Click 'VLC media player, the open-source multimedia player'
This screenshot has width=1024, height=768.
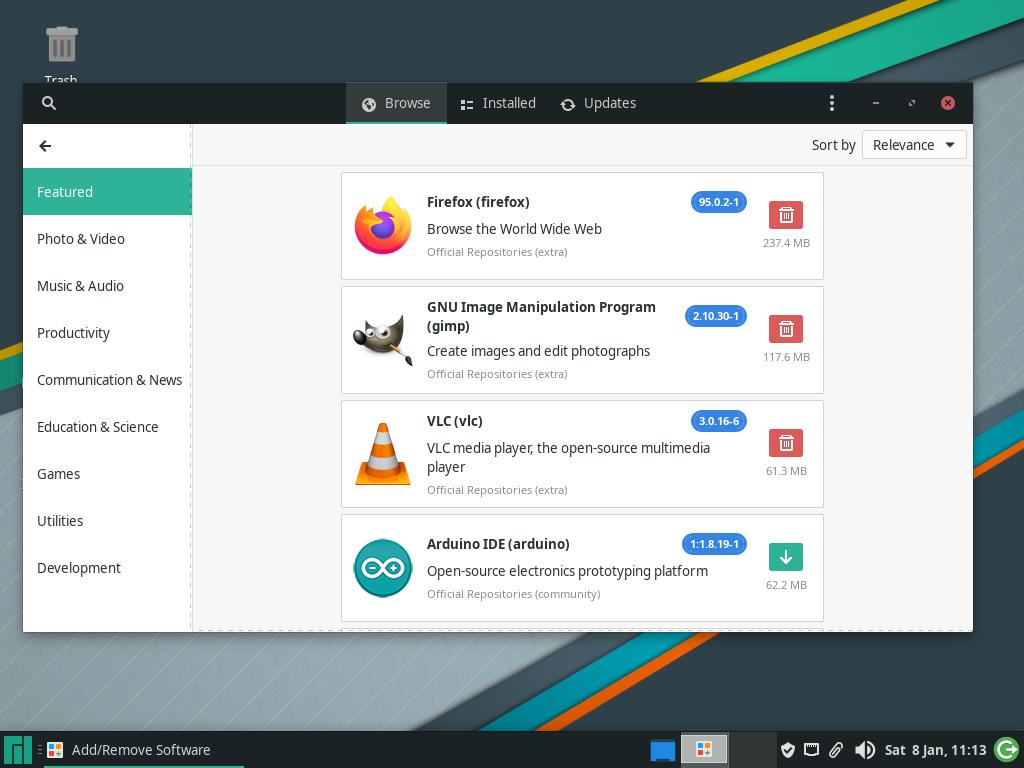coord(568,458)
